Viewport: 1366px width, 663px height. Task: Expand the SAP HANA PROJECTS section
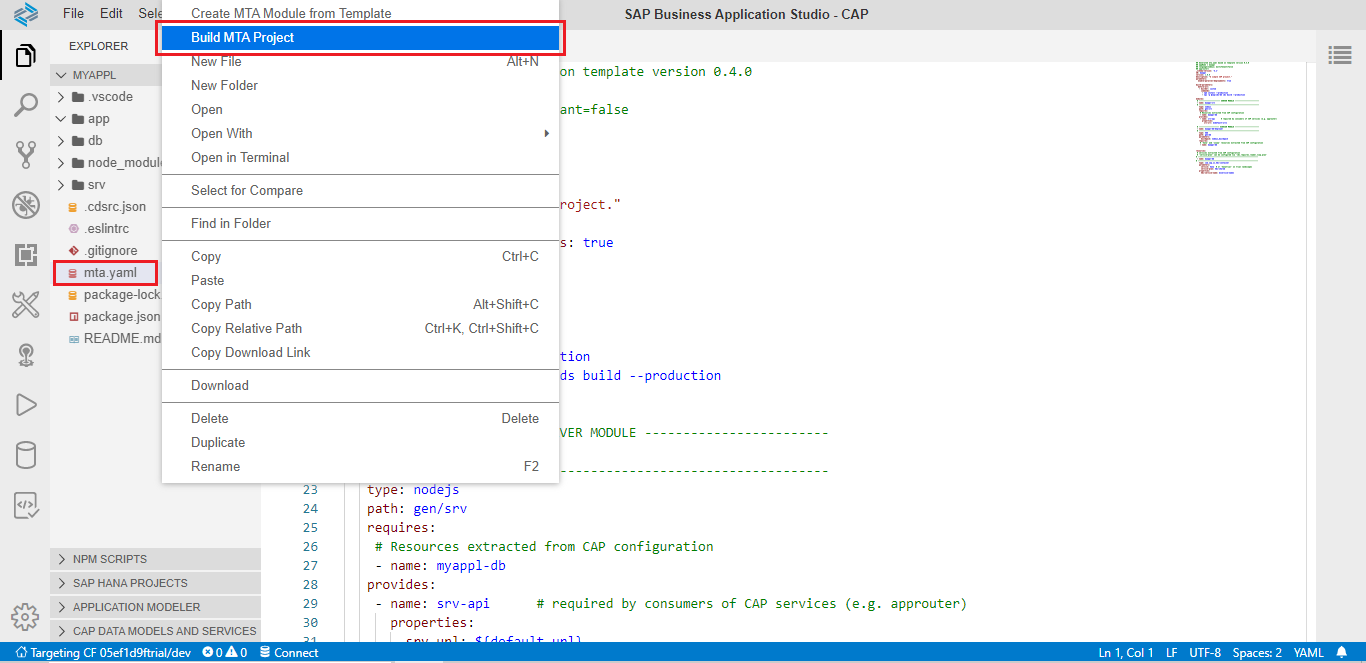tap(130, 583)
